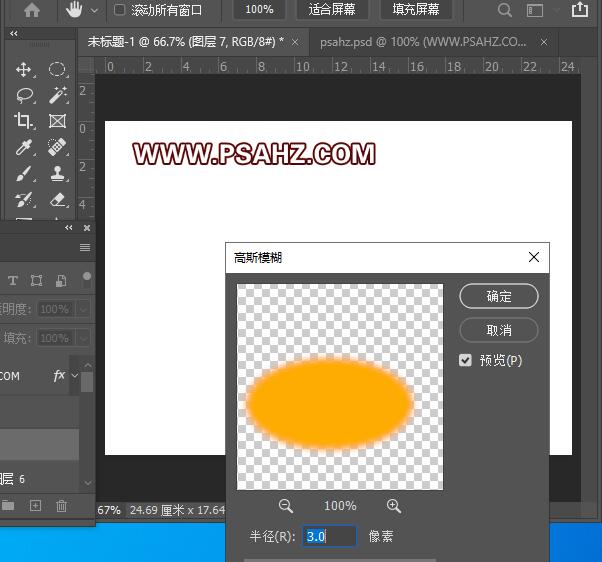Image resolution: width=602 pixels, height=562 pixels.
Task: Zoom in the blur preview
Action: tap(394, 506)
